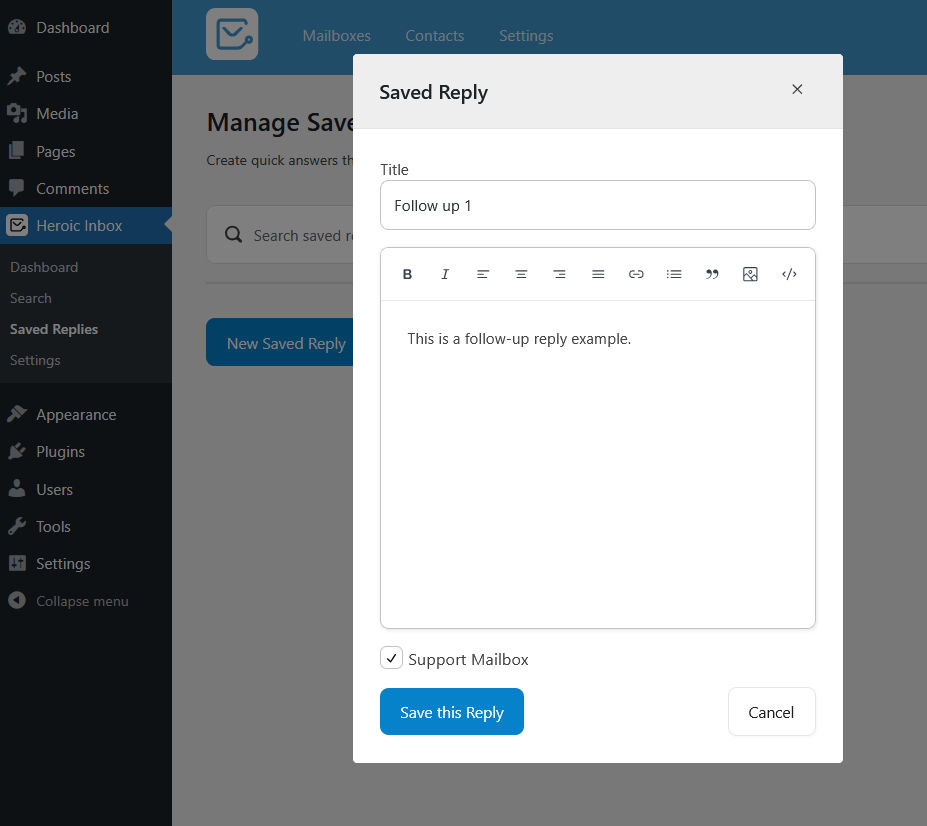The image size is (927, 826).
Task: Toggle code view with the code icon
Action: click(789, 274)
